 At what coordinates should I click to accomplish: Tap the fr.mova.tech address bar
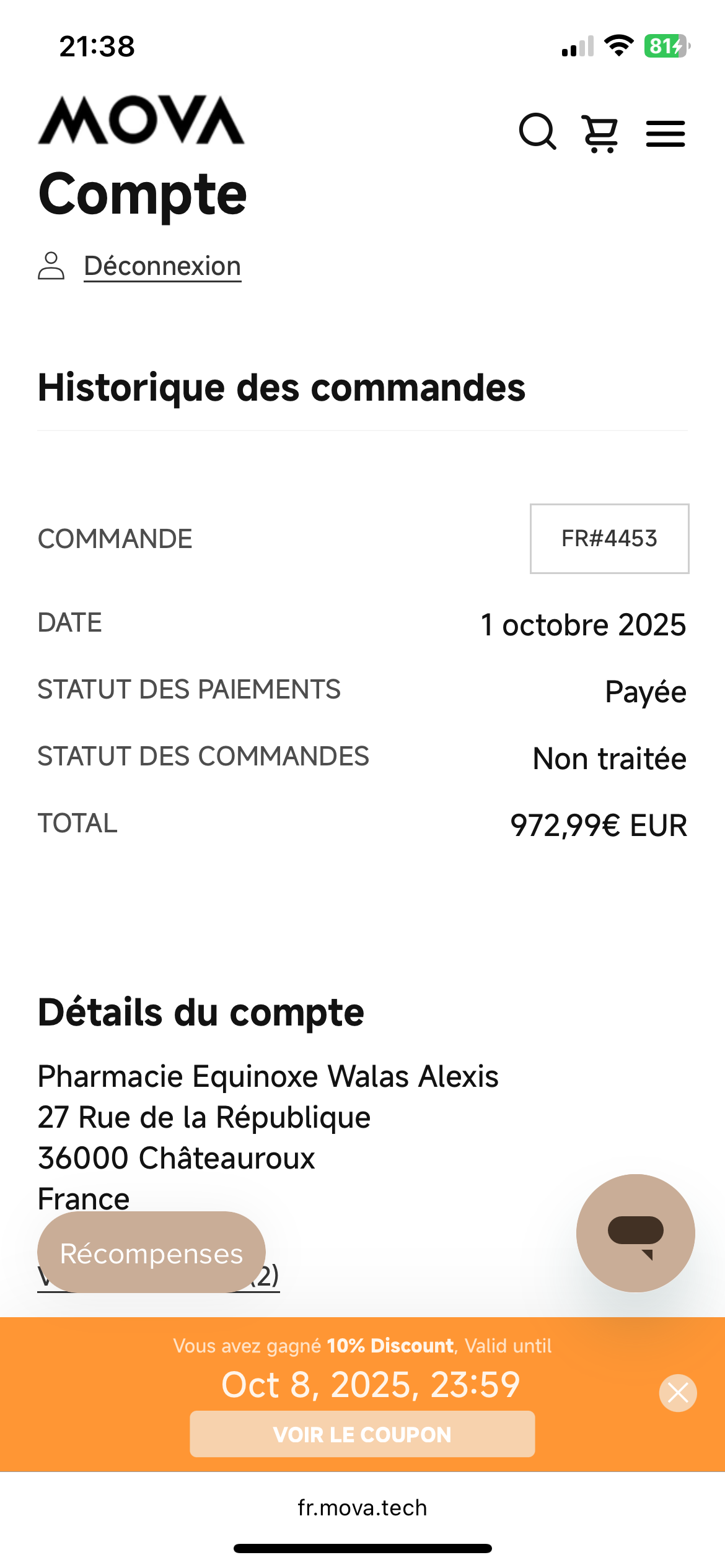(362, 1507)
